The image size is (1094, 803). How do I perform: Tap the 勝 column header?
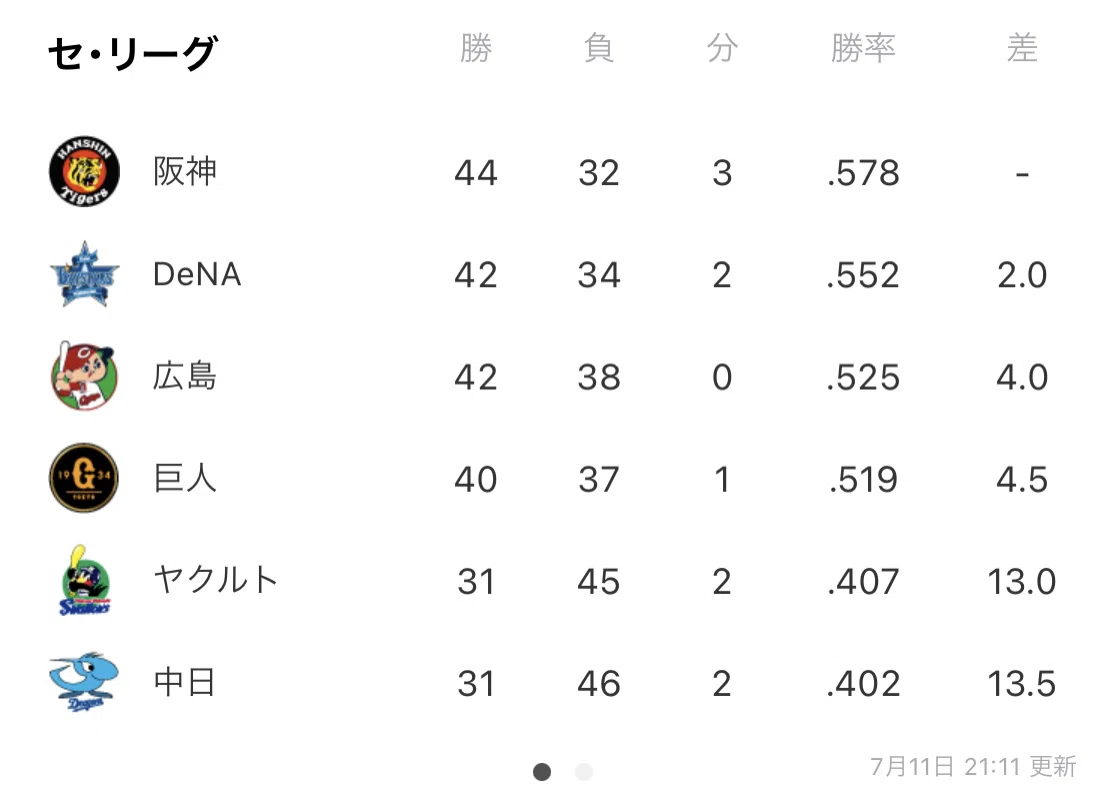tap(476, 49)
